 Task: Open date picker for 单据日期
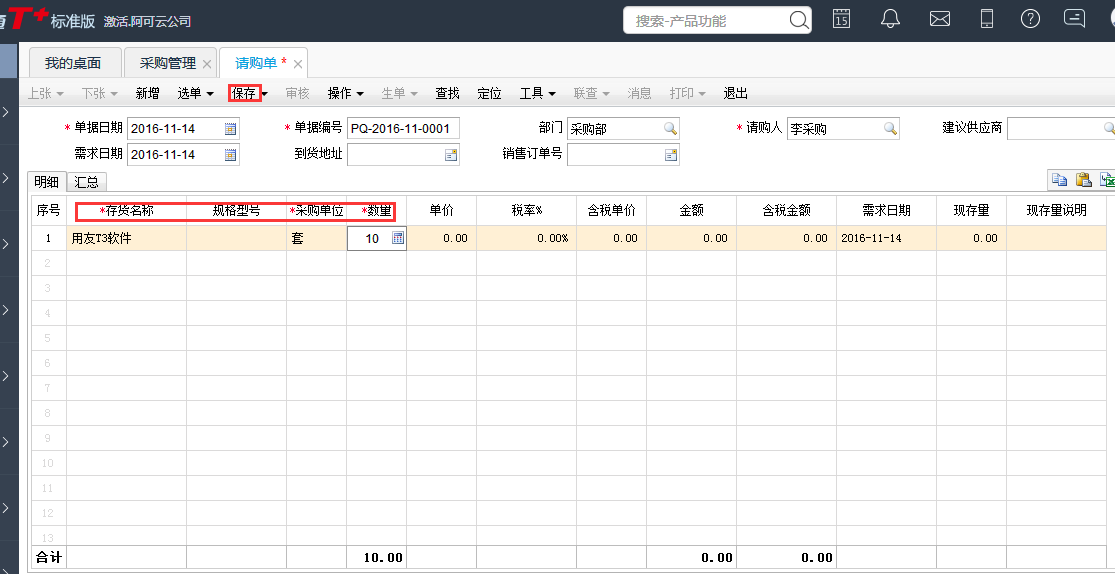(x=230, y=129)
